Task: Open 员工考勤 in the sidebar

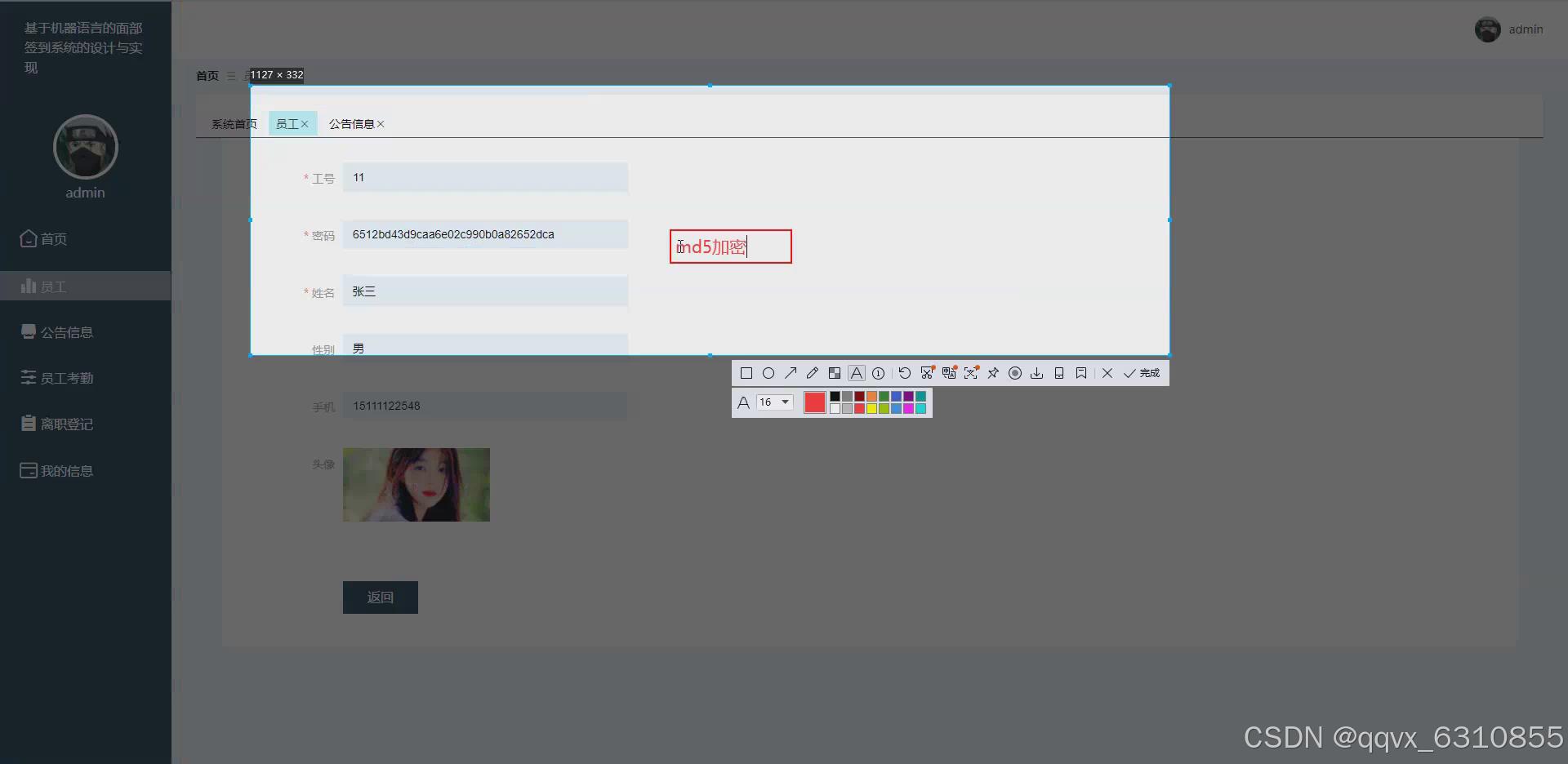Action: tap(86, 378)
